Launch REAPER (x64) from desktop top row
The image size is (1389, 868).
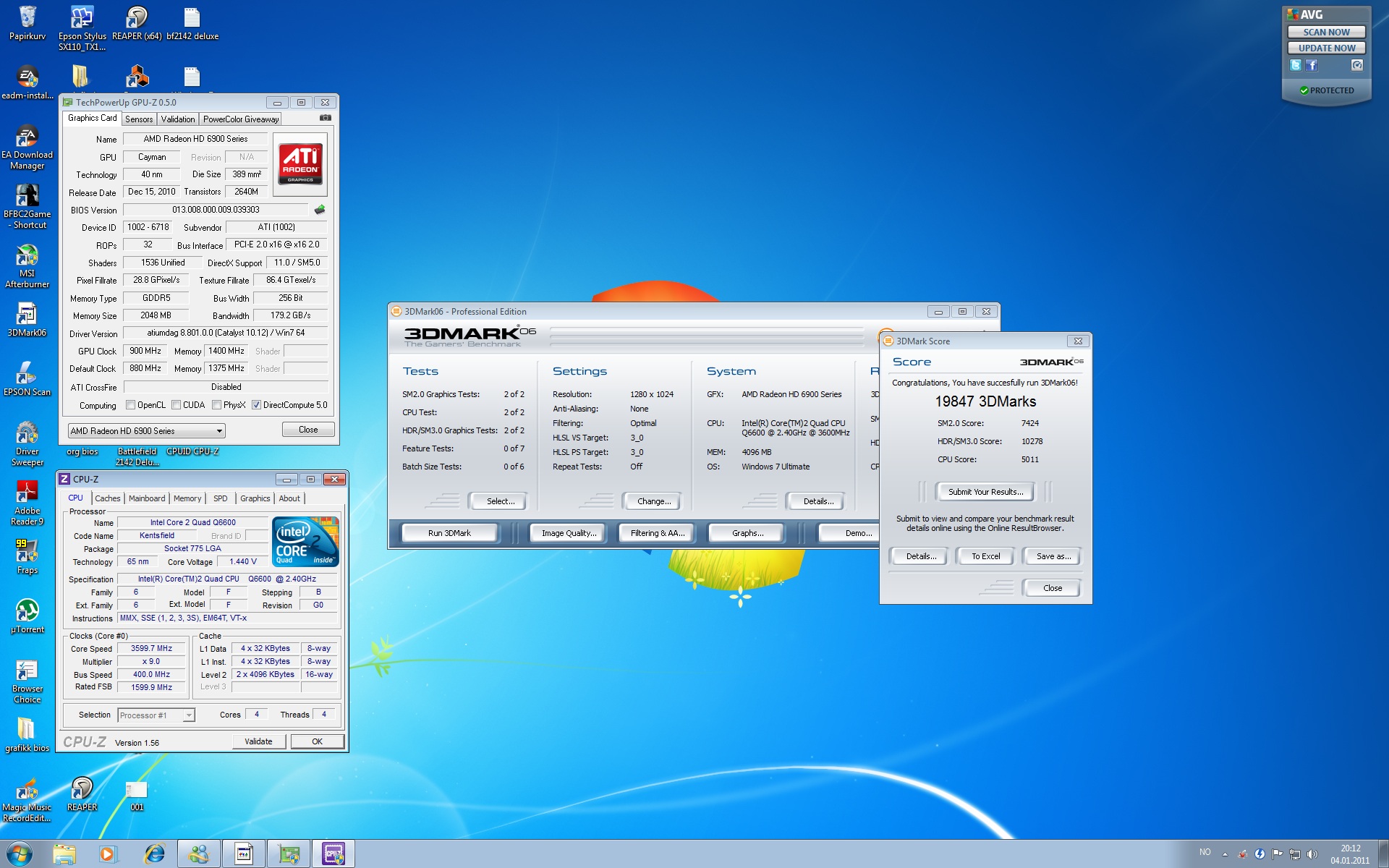[x=137, y=22]
